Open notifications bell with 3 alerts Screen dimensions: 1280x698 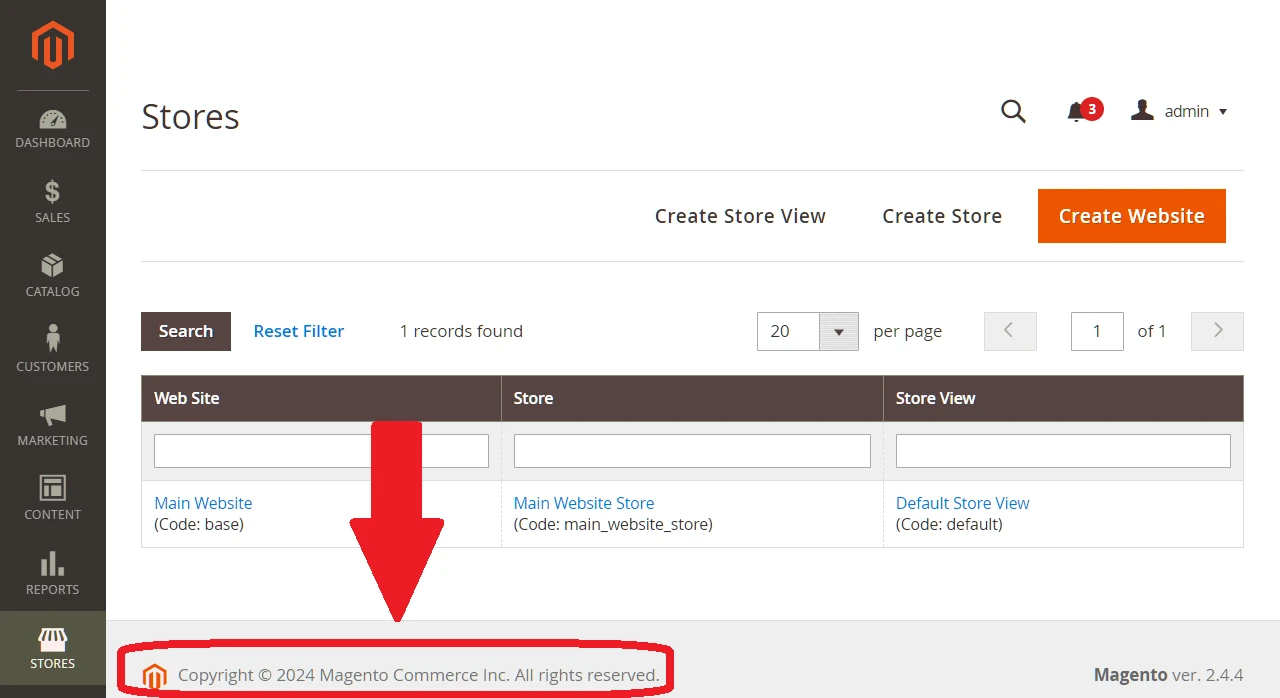(1077, 111)
